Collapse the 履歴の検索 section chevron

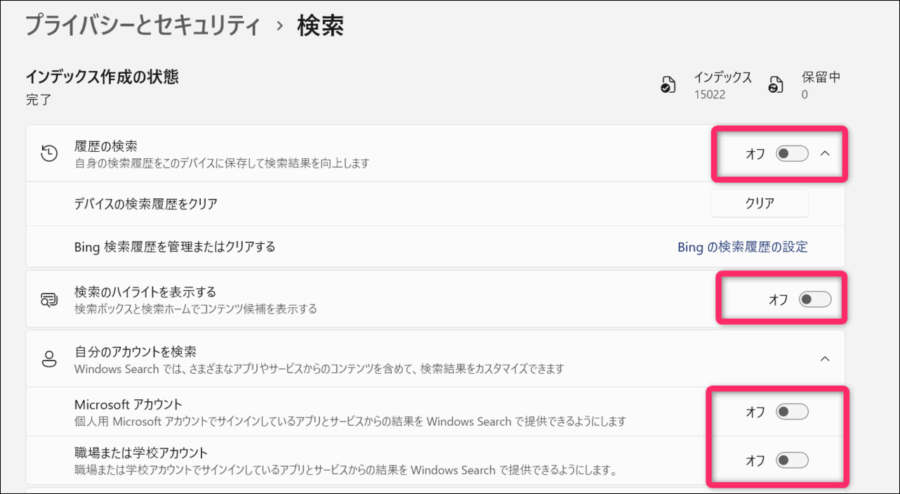[x=825, y=153]
